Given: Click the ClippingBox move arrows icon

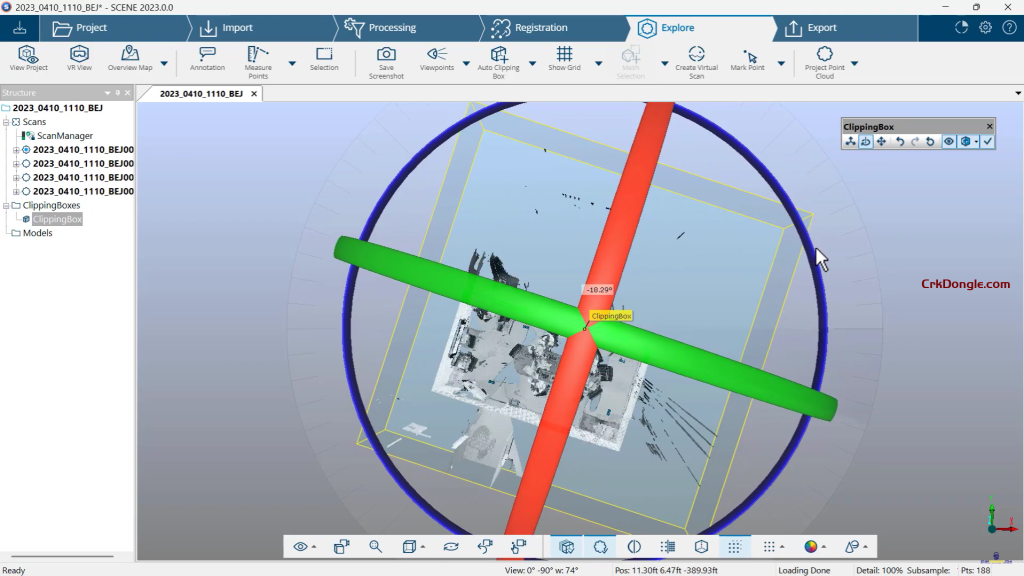Looking at the screenshot, I should coord(881,142).
